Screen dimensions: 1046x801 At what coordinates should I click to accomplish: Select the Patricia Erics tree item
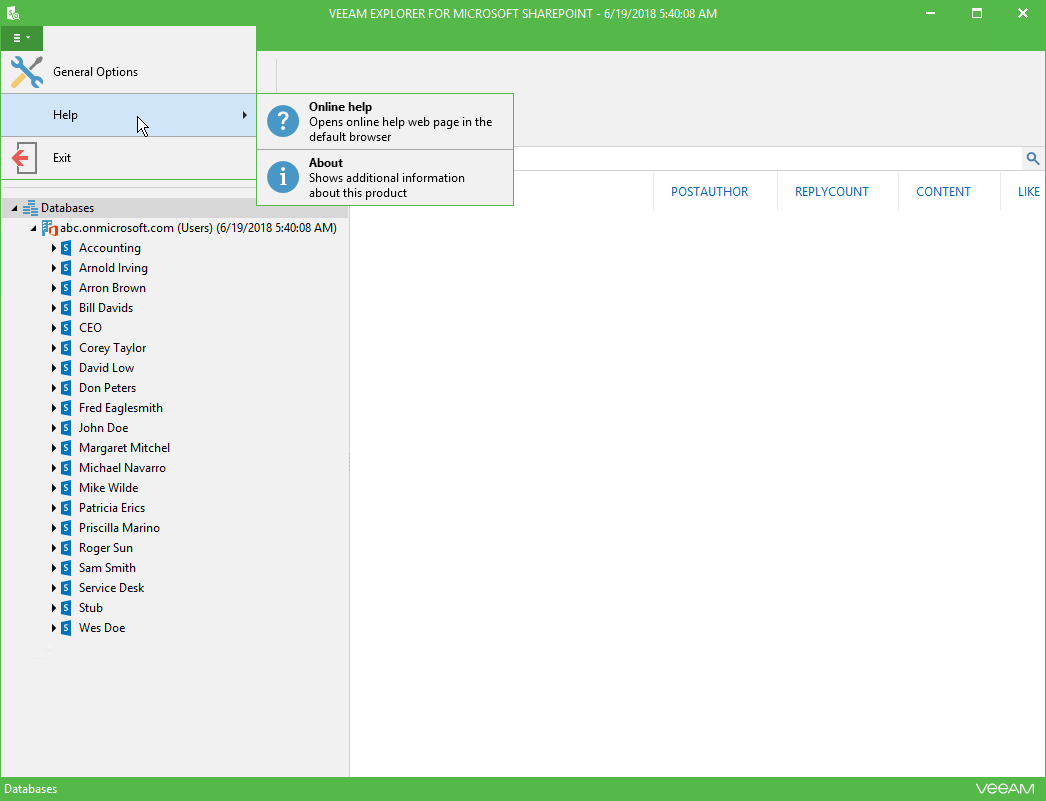pos(111,508)
